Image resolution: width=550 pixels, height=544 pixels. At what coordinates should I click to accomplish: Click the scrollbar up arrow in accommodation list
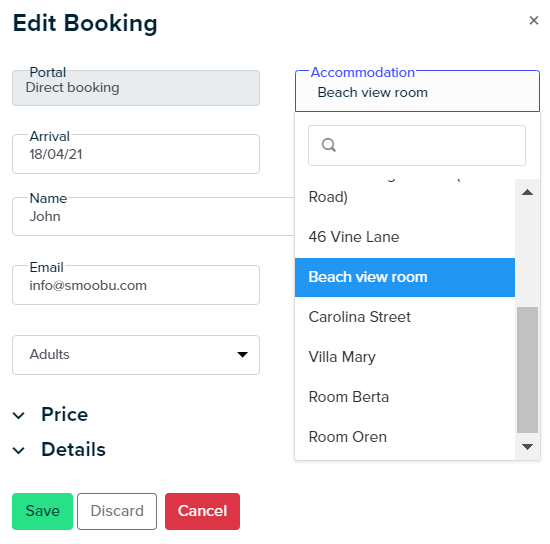(527, 192)
